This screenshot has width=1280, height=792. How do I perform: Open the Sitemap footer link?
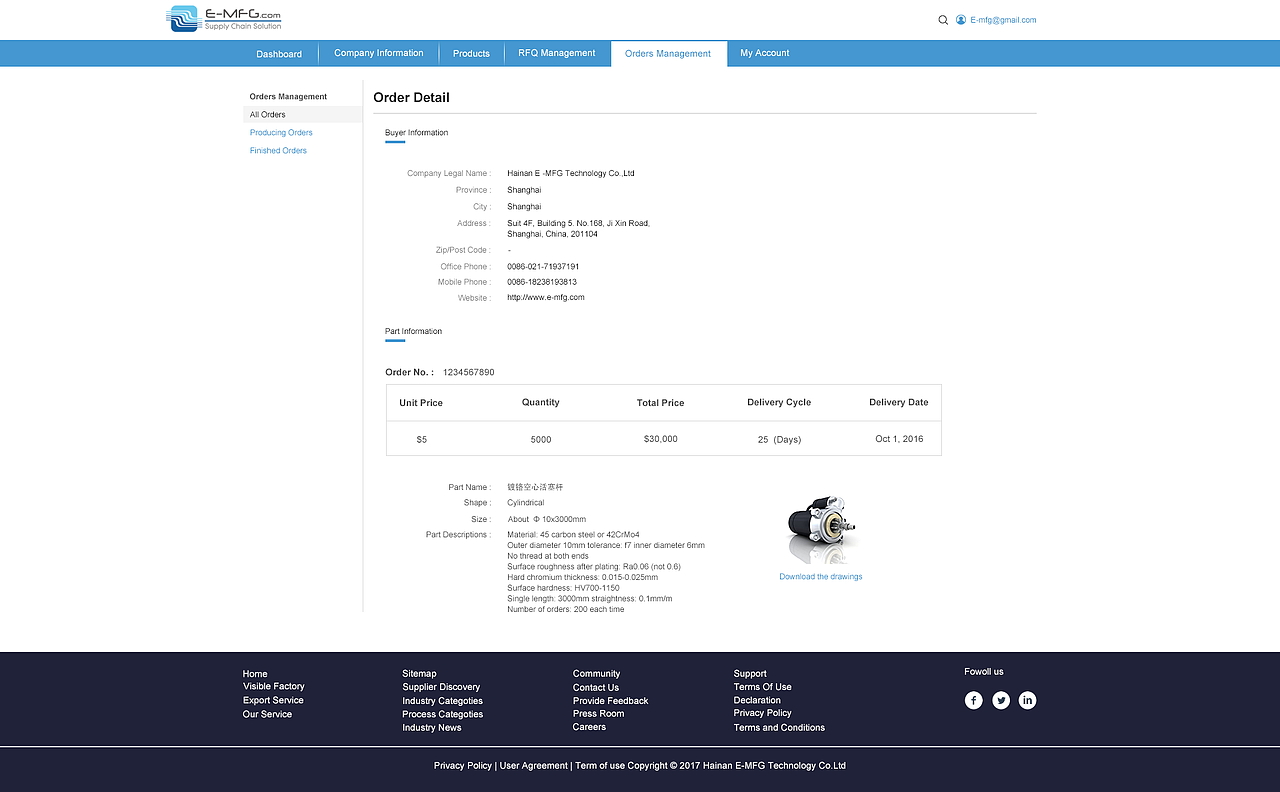420,674
